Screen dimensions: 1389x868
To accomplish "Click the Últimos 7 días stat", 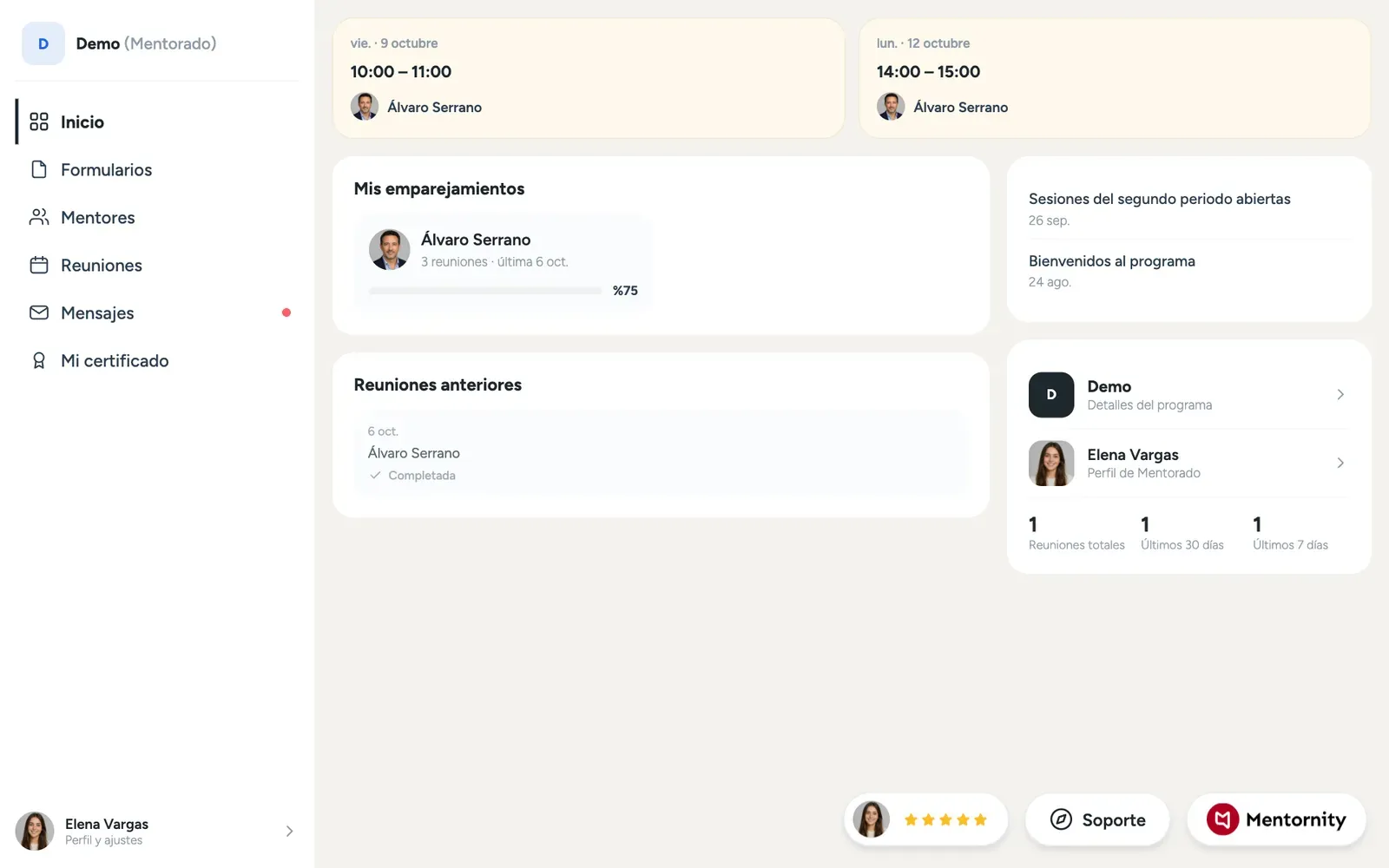I will [x=1290, y=533].
